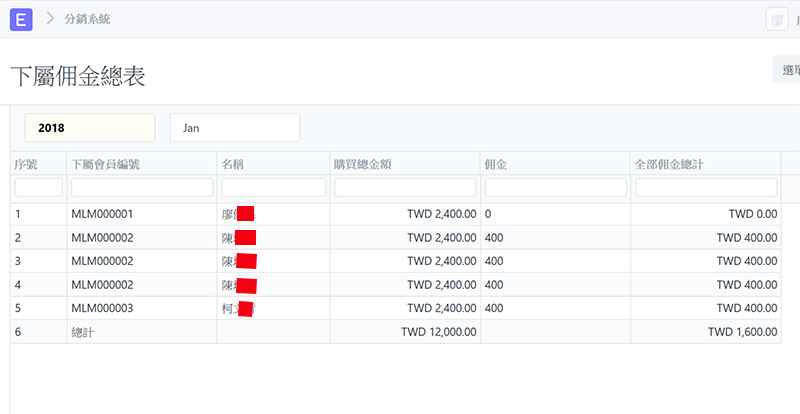Open the 分銷系統 breadcrumb link
The width and height of the screenshot is (800, 414).
click(87, 19)
